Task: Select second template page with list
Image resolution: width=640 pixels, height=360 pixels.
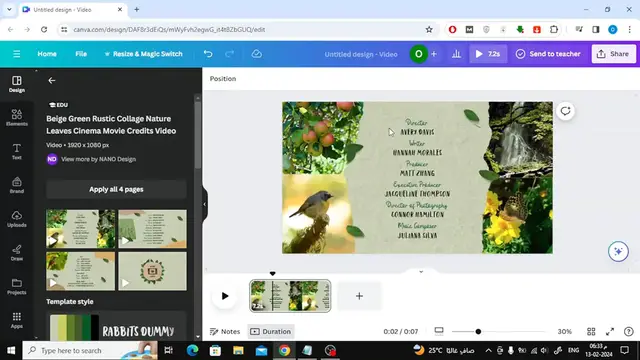Action: click(152, 229)
